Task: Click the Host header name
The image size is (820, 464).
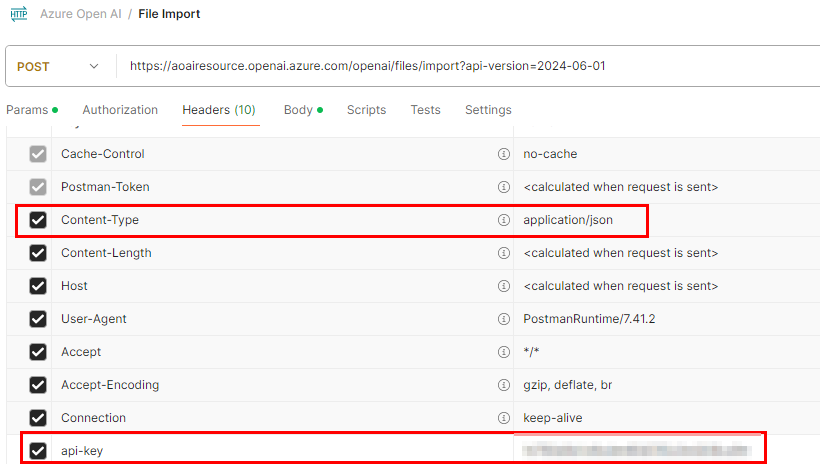Action: pos(74,286)
